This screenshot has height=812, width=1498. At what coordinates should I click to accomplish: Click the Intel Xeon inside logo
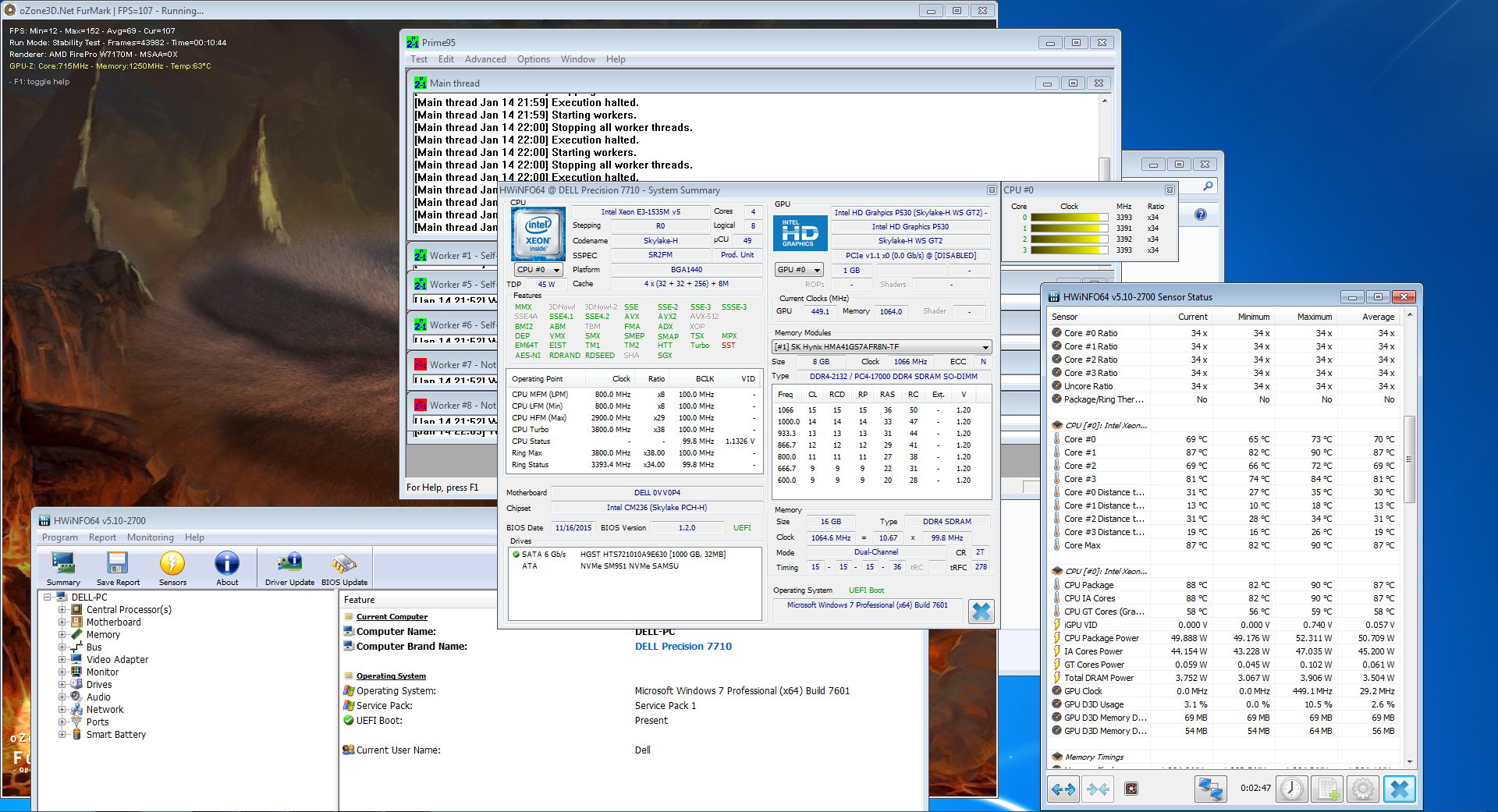[x=538, y=234]
